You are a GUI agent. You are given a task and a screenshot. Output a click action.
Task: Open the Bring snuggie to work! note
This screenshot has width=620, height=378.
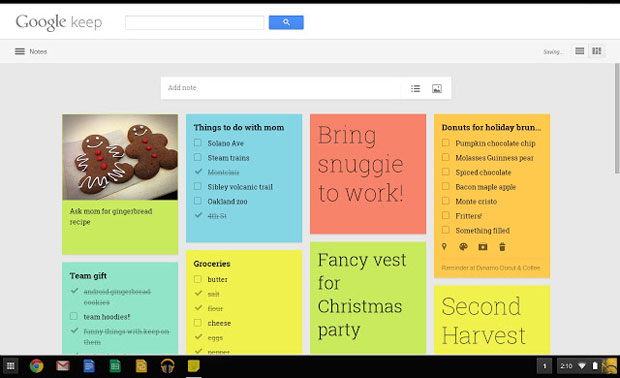tap(368, 174)
